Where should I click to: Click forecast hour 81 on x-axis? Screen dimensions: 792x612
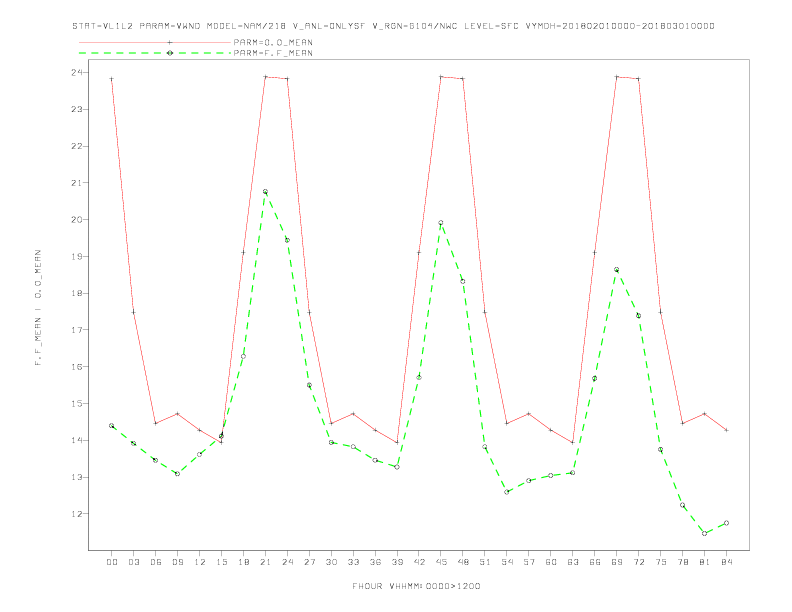[x=705, y=562]
